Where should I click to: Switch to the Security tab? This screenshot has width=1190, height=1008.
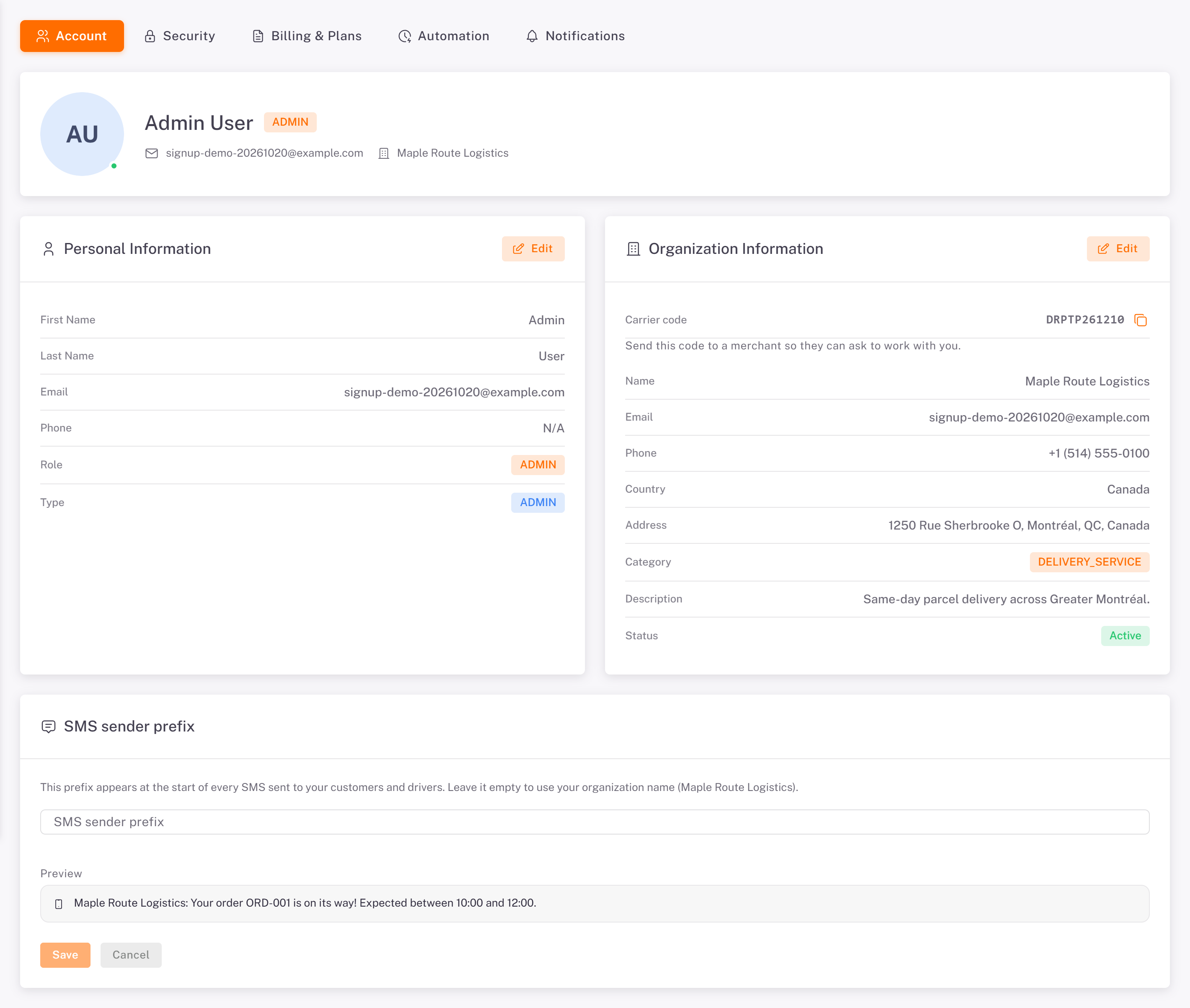(180, 36)
